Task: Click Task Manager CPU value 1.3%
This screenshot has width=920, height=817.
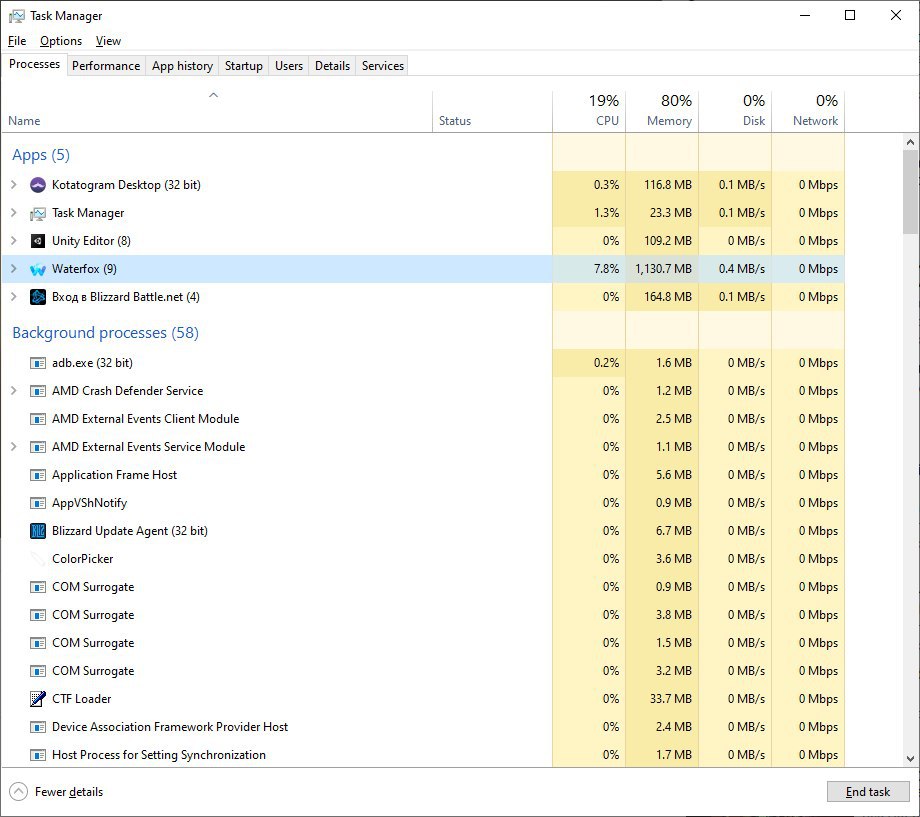Action: pos(606,213)
